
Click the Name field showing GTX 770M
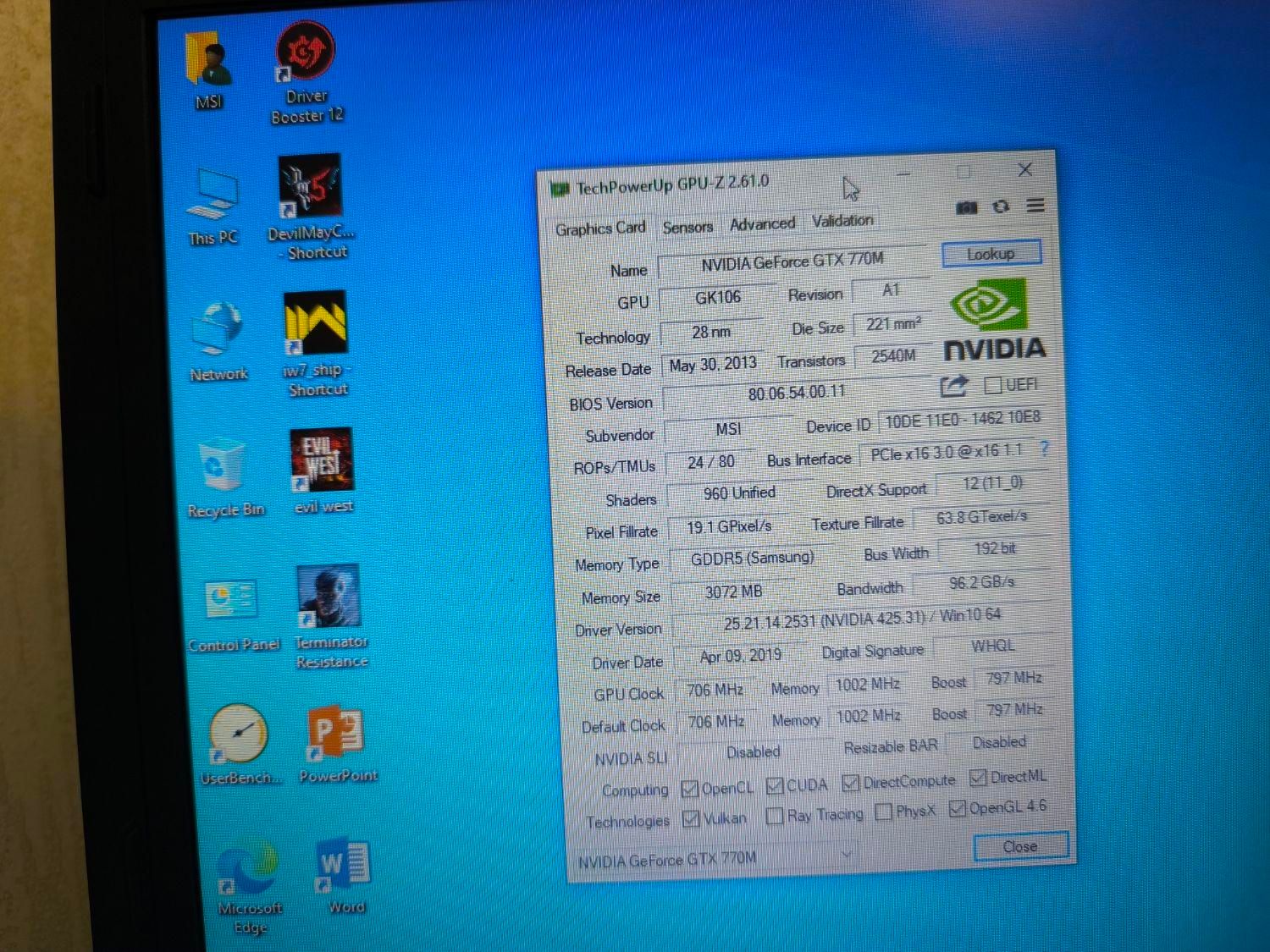(793, 261)
